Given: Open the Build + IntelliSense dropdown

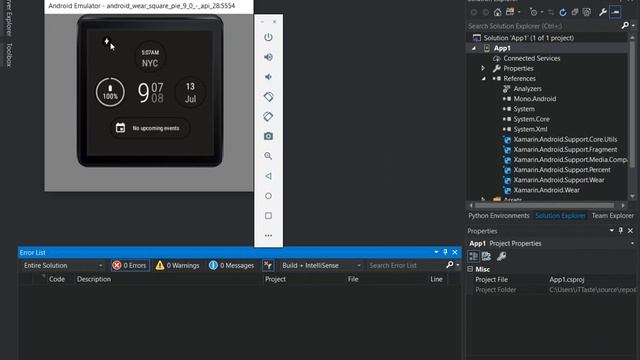Looking at the screenshot, I should pyautogui.click(x=321, y=265).
